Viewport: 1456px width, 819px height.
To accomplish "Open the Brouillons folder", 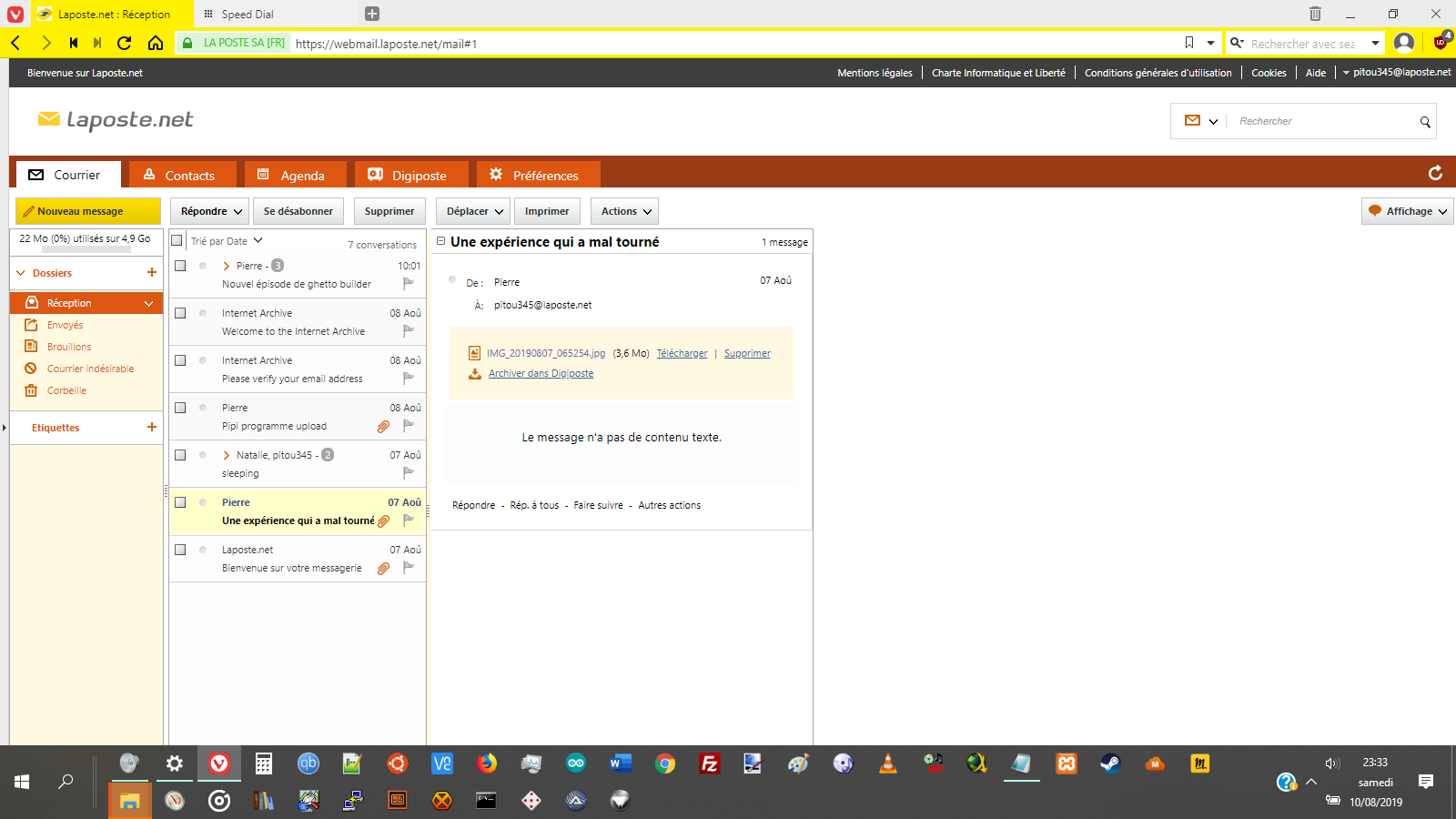I will pos(69,347).
